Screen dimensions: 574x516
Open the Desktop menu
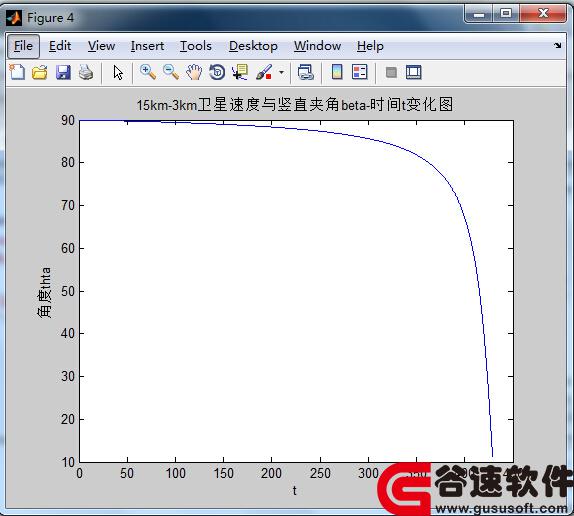coord(253,46)
